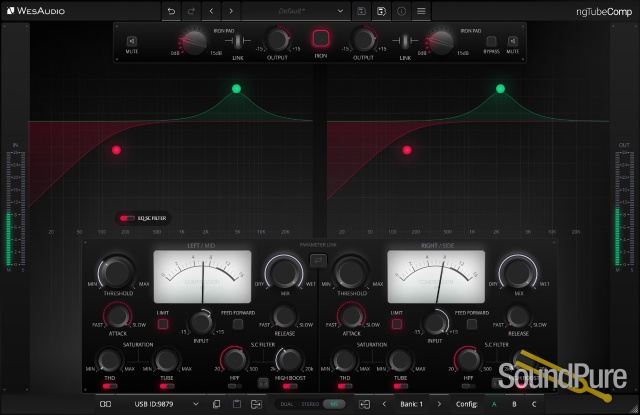Toggle Right/Side THD saturation switch
640x415 pixels.
tap(345, 386)
